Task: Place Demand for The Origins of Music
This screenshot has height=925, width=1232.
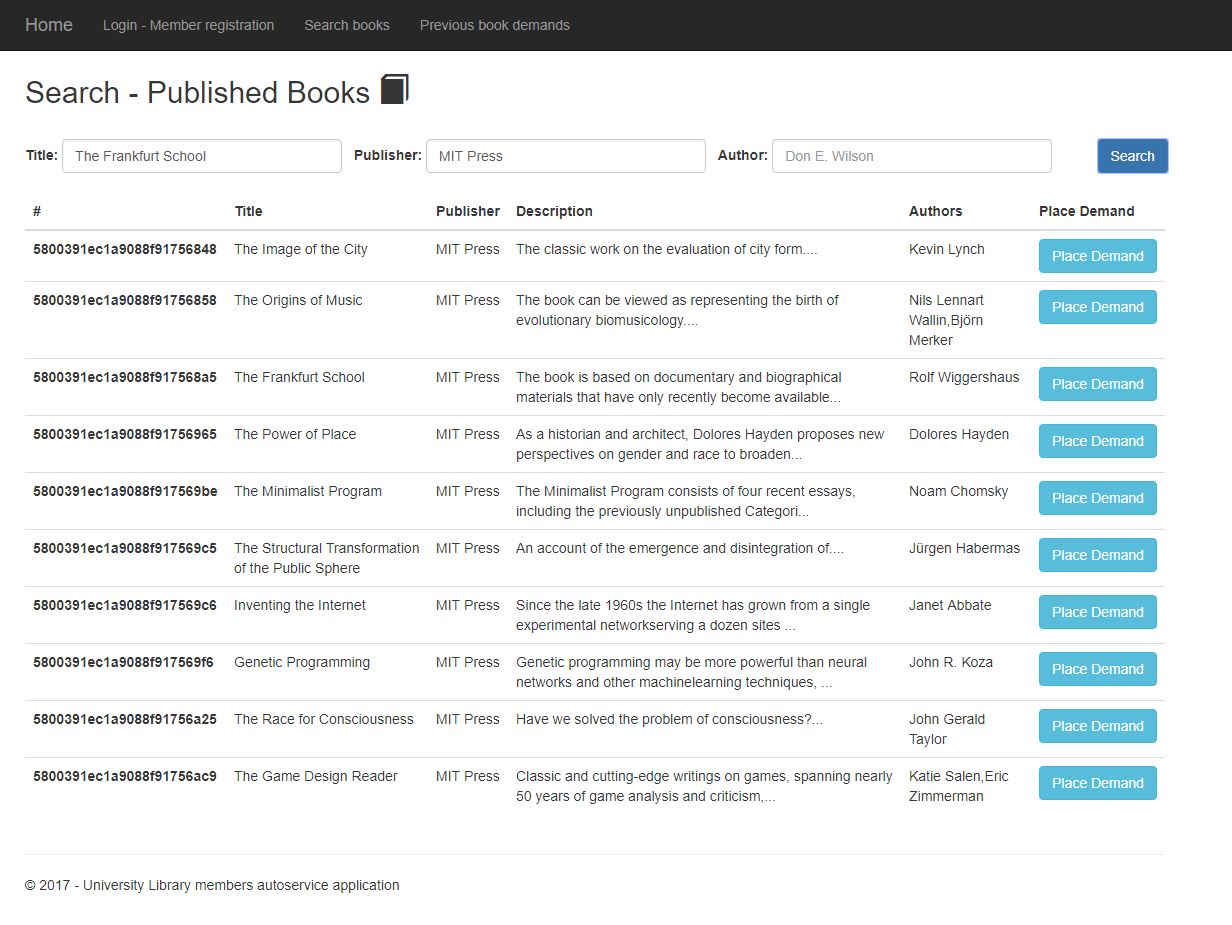Action: click(x=1098, y=307)
